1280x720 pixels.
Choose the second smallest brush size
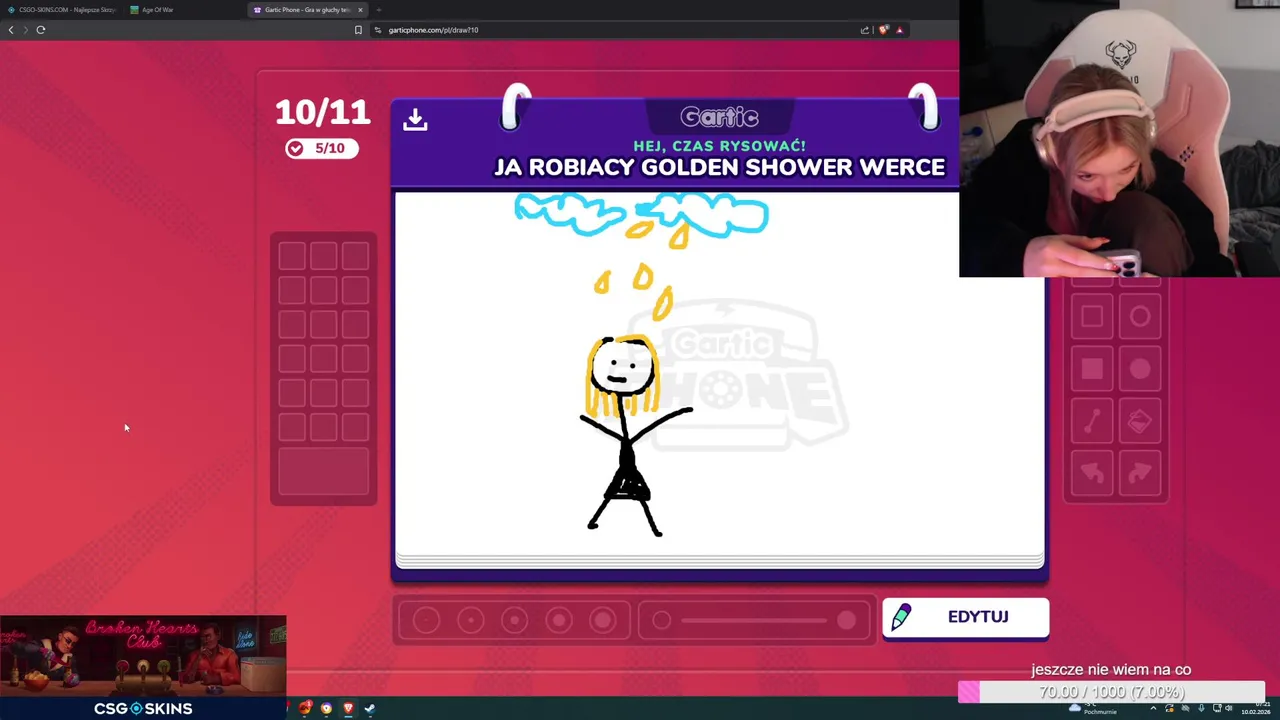(x=470, y=621)
